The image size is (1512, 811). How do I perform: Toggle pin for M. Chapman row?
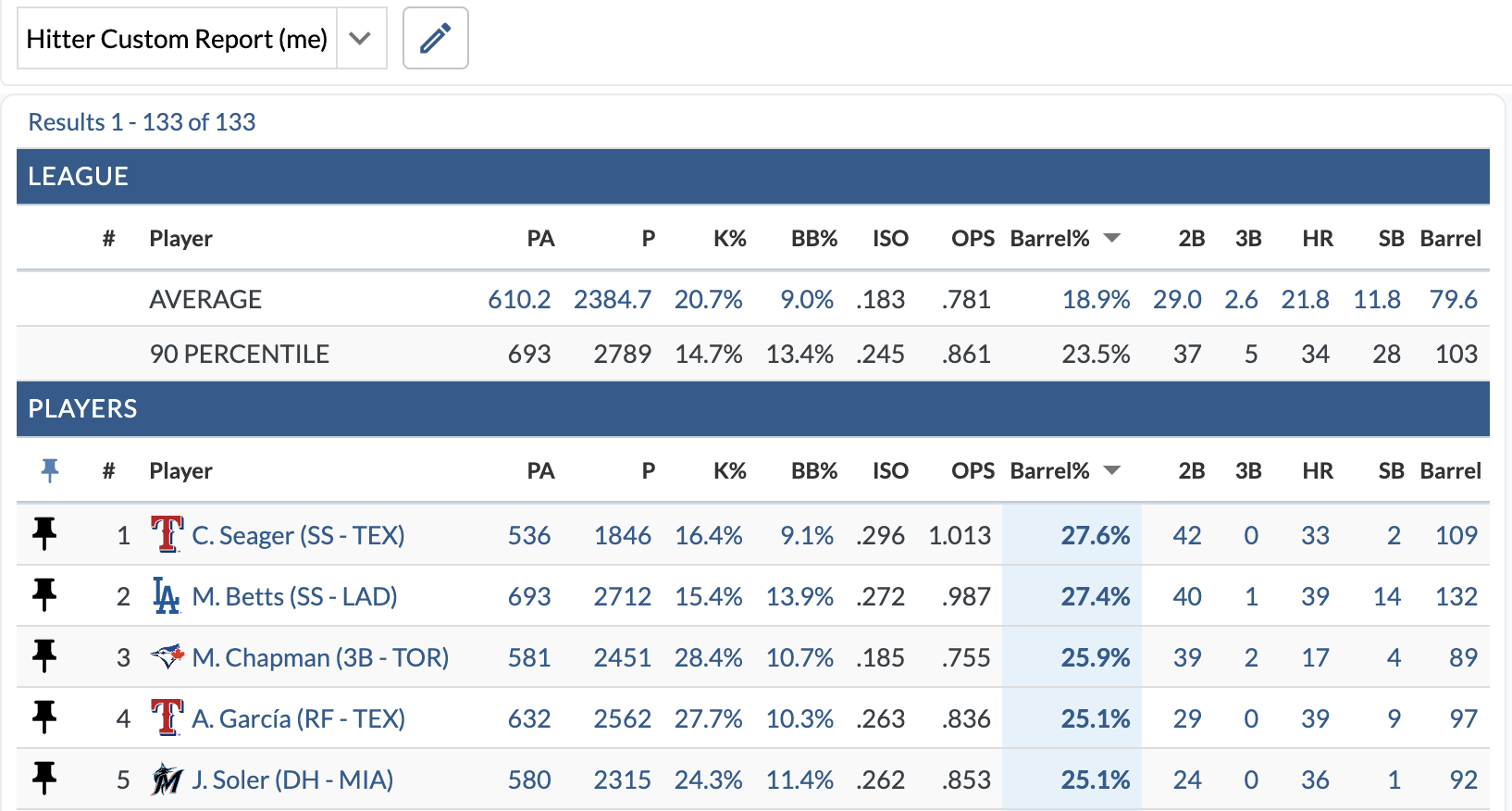point(44,656)
